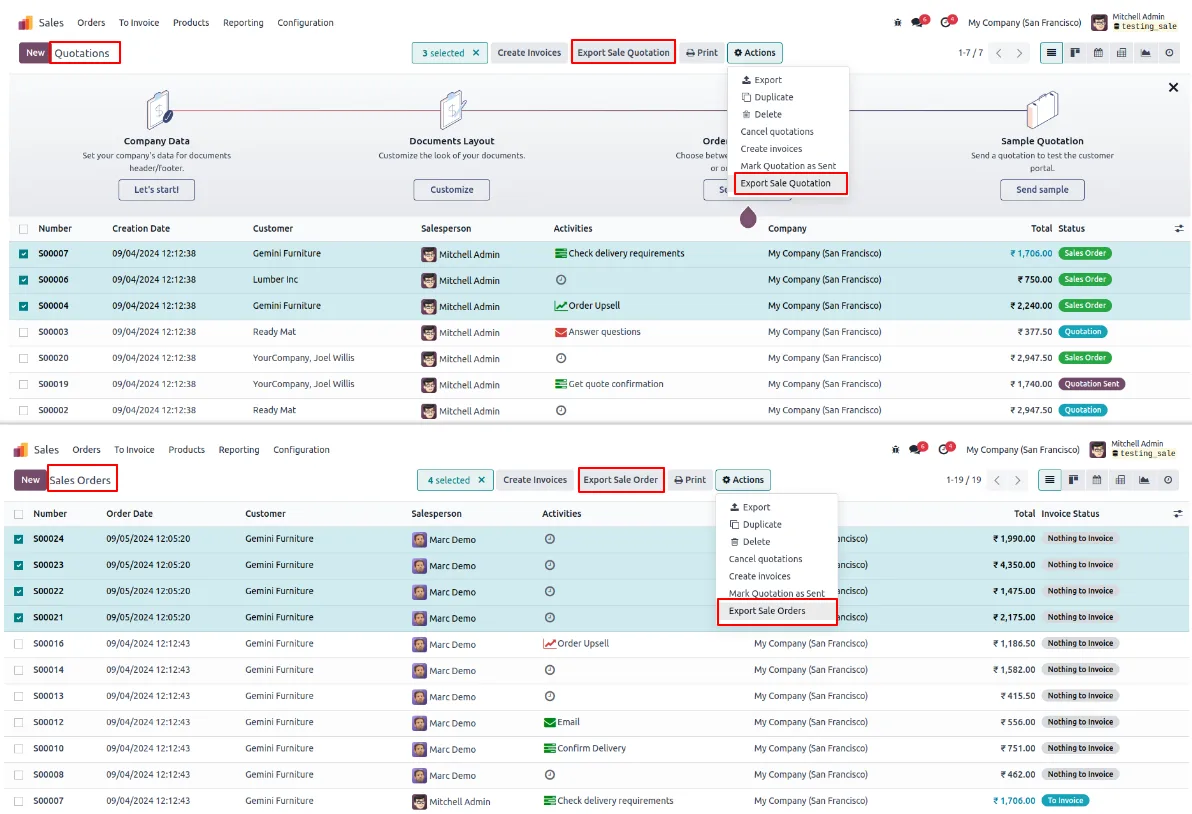This screenshot has width=1192, height=814.
Task: Click the Export Sale Order toolbar button
Action: coord(620,480)
